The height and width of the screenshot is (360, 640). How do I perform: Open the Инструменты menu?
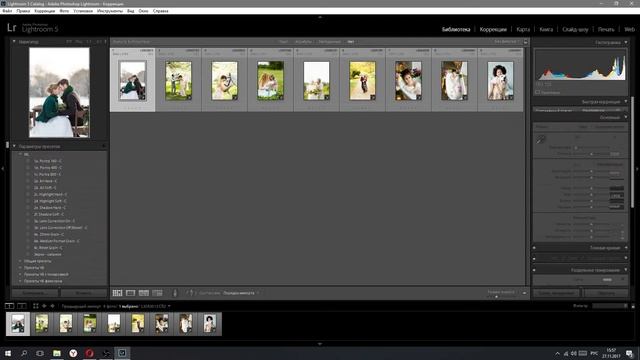coord(110,11)
